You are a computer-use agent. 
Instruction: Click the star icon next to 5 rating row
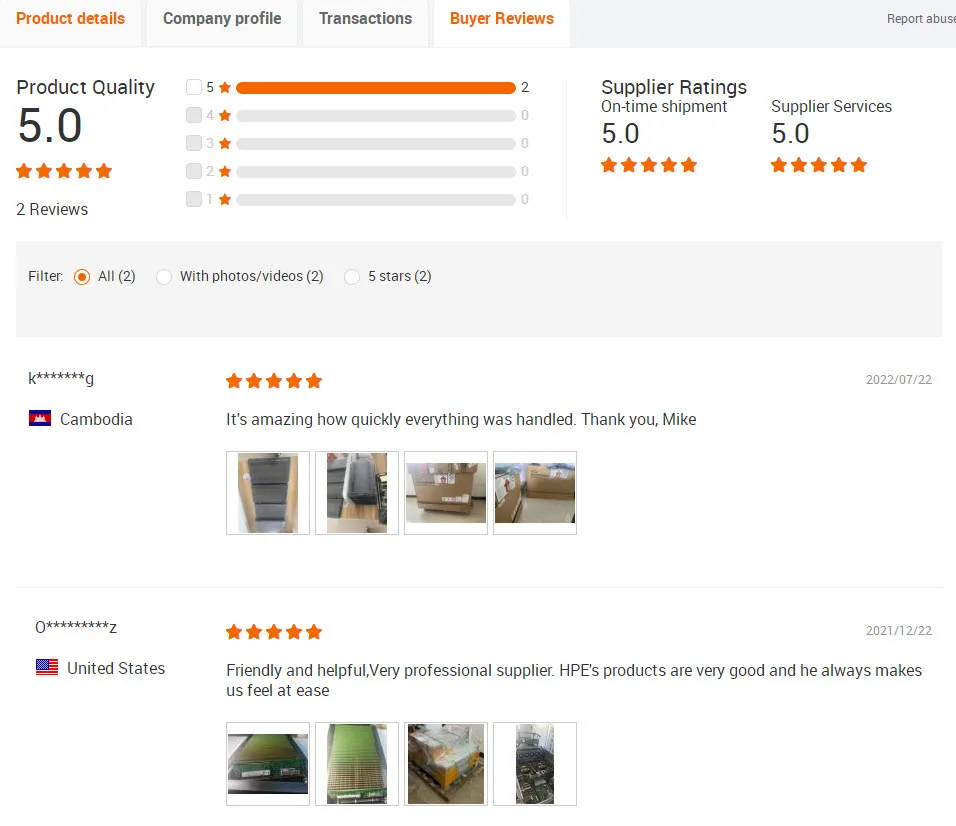pos(224,87)
